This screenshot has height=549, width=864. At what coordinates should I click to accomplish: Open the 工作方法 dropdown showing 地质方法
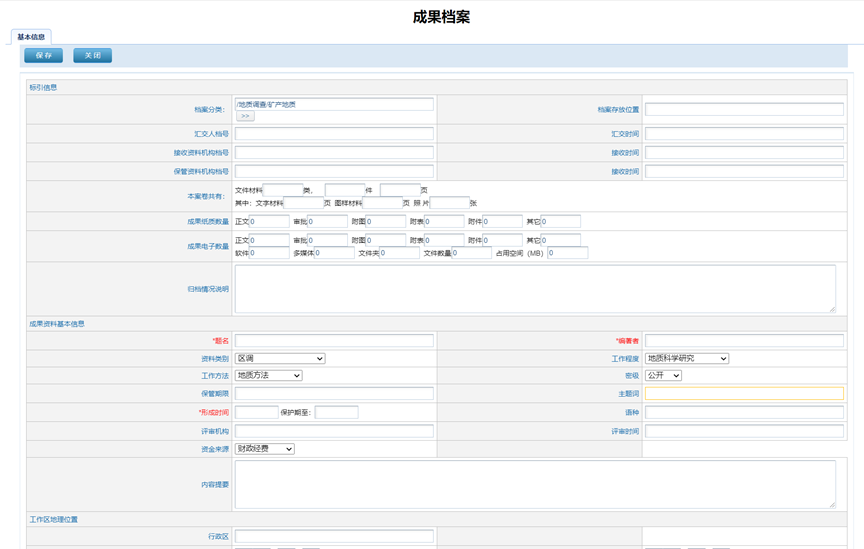pyautogui.click(x=268, y=375)
